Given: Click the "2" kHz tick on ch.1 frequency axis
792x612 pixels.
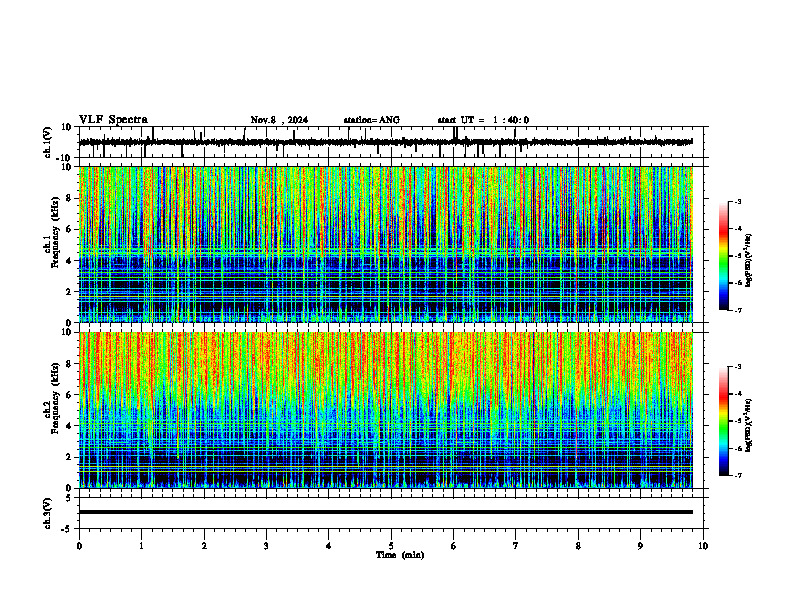Looking at the screenshot, I should [x=69, y=291].
